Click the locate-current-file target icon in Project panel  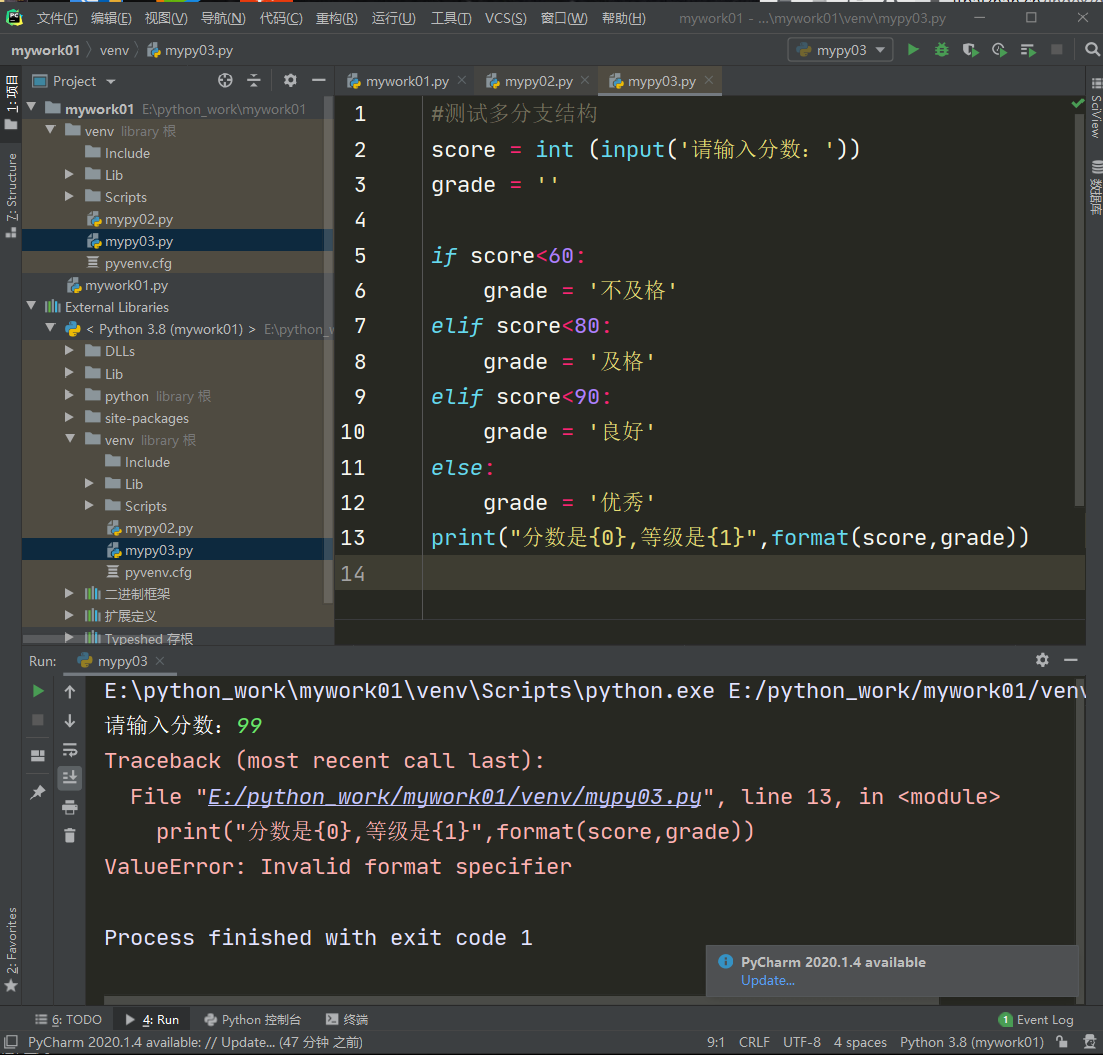pos(225,81)
